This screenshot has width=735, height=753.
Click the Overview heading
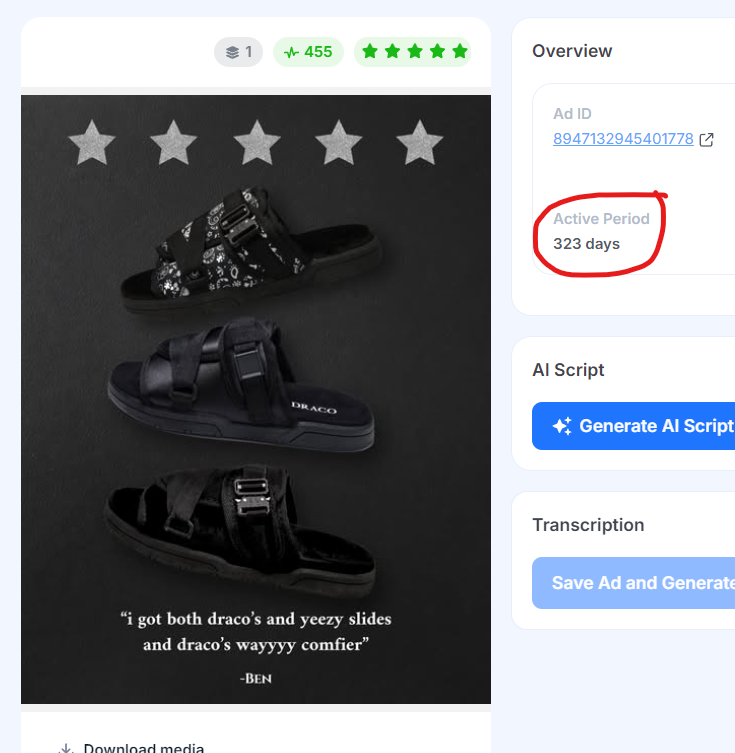[x=572, y=51]
